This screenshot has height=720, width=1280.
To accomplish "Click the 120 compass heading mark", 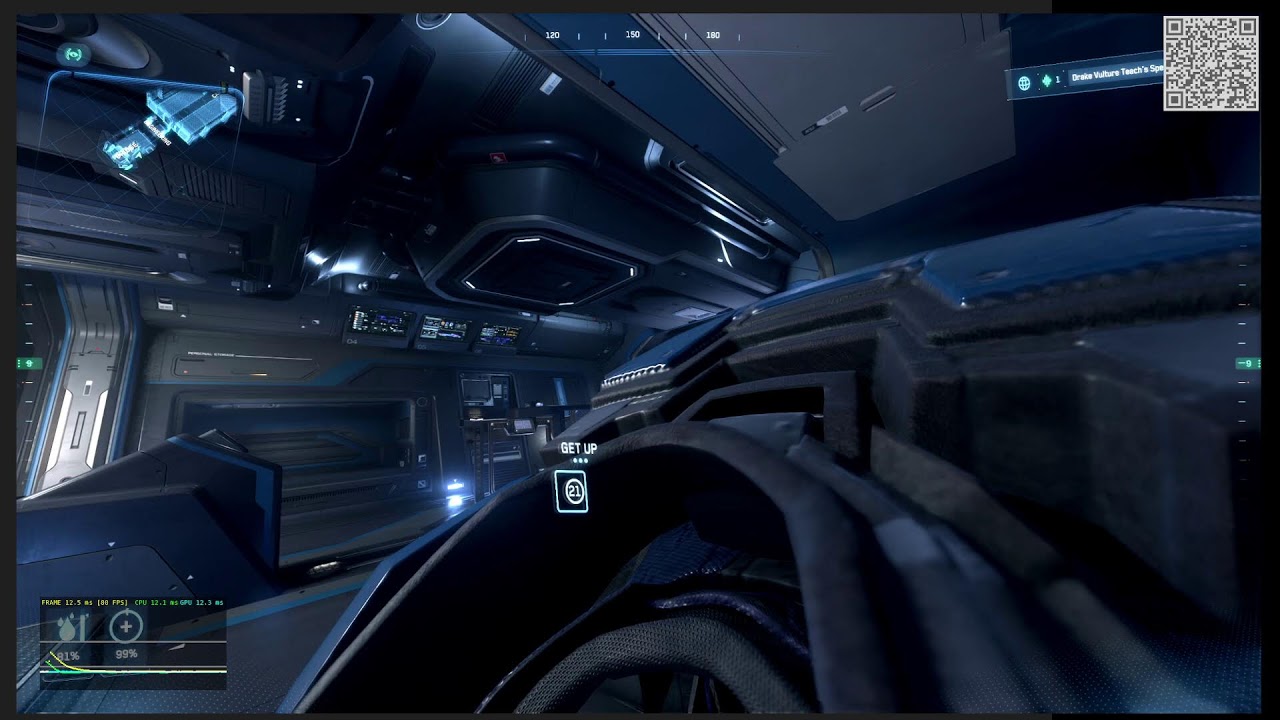I will click(552, 35).
